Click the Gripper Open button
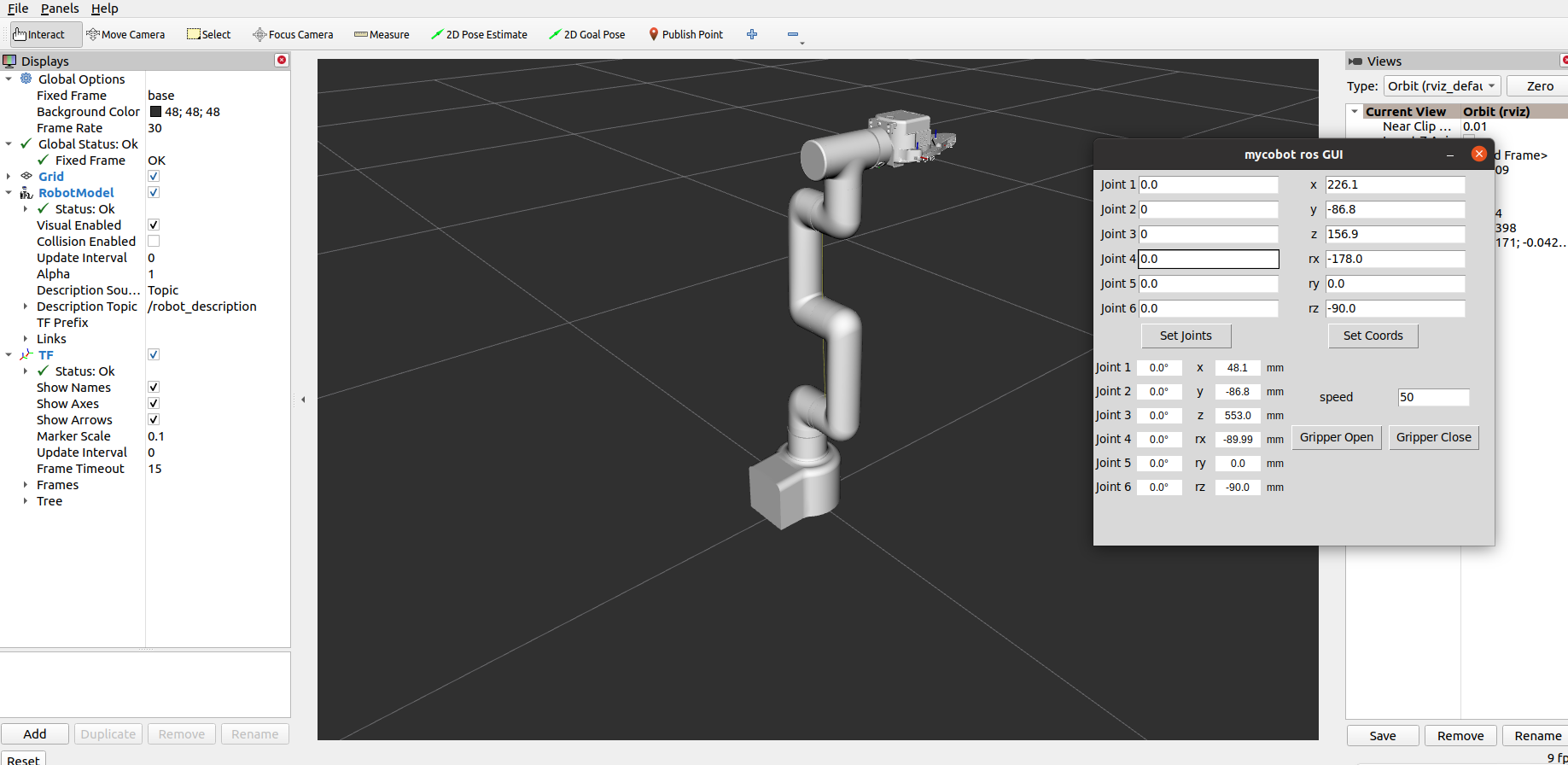This screenshot has width=1568, height=765. [x=1336, y=437]
